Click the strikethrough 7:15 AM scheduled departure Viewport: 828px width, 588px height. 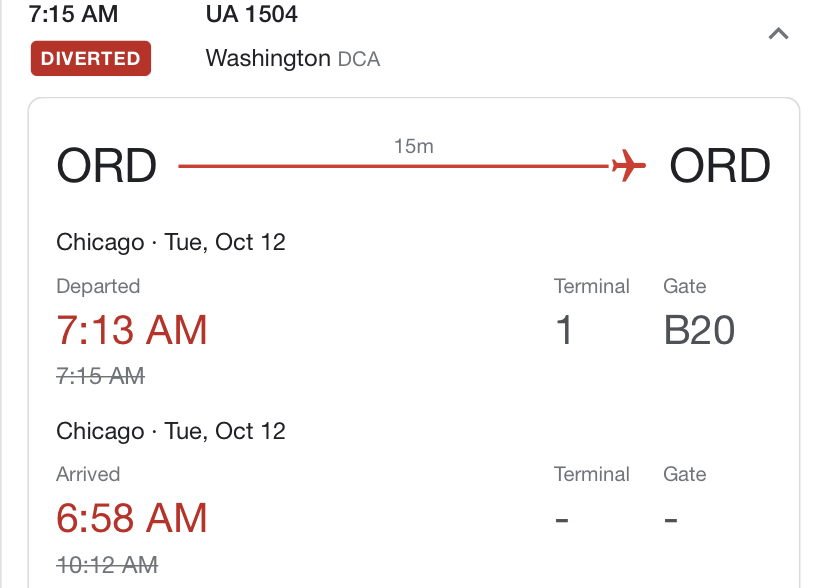100,376
